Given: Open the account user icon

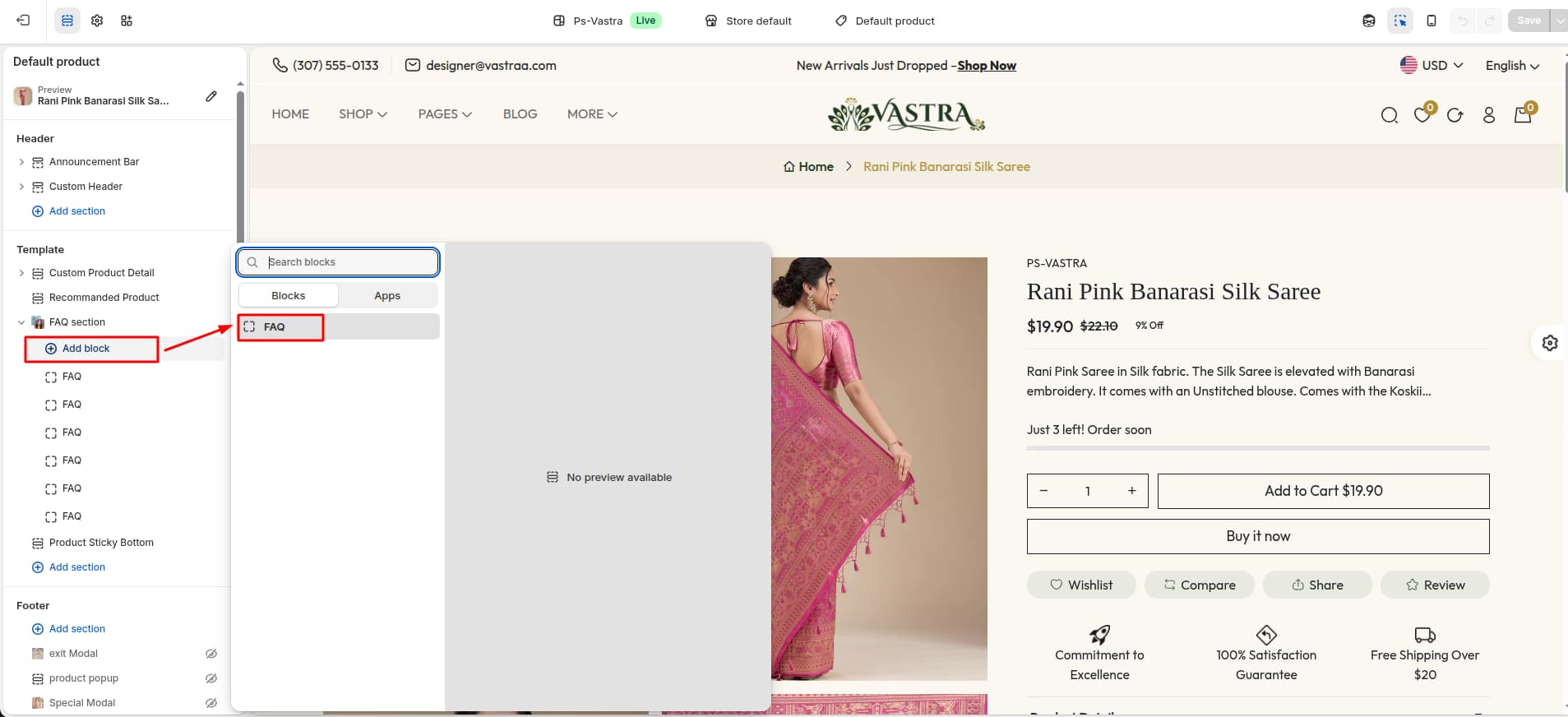Looking at the screenshot, I should (x=1489, y=115).
